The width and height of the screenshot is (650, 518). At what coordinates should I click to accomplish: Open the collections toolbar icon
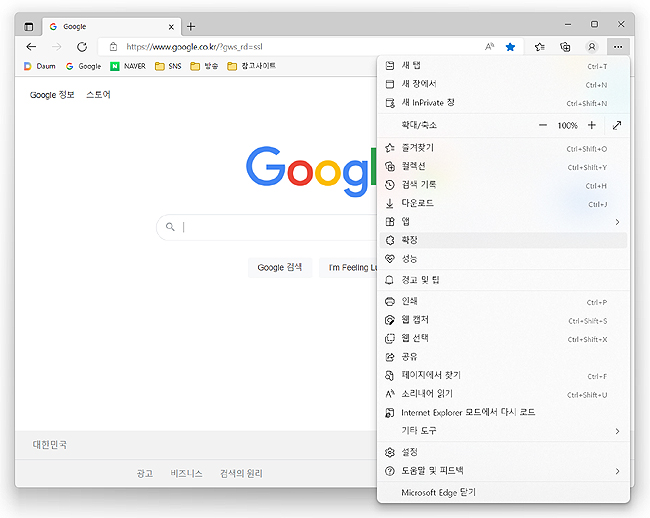[x=565, y=47]
